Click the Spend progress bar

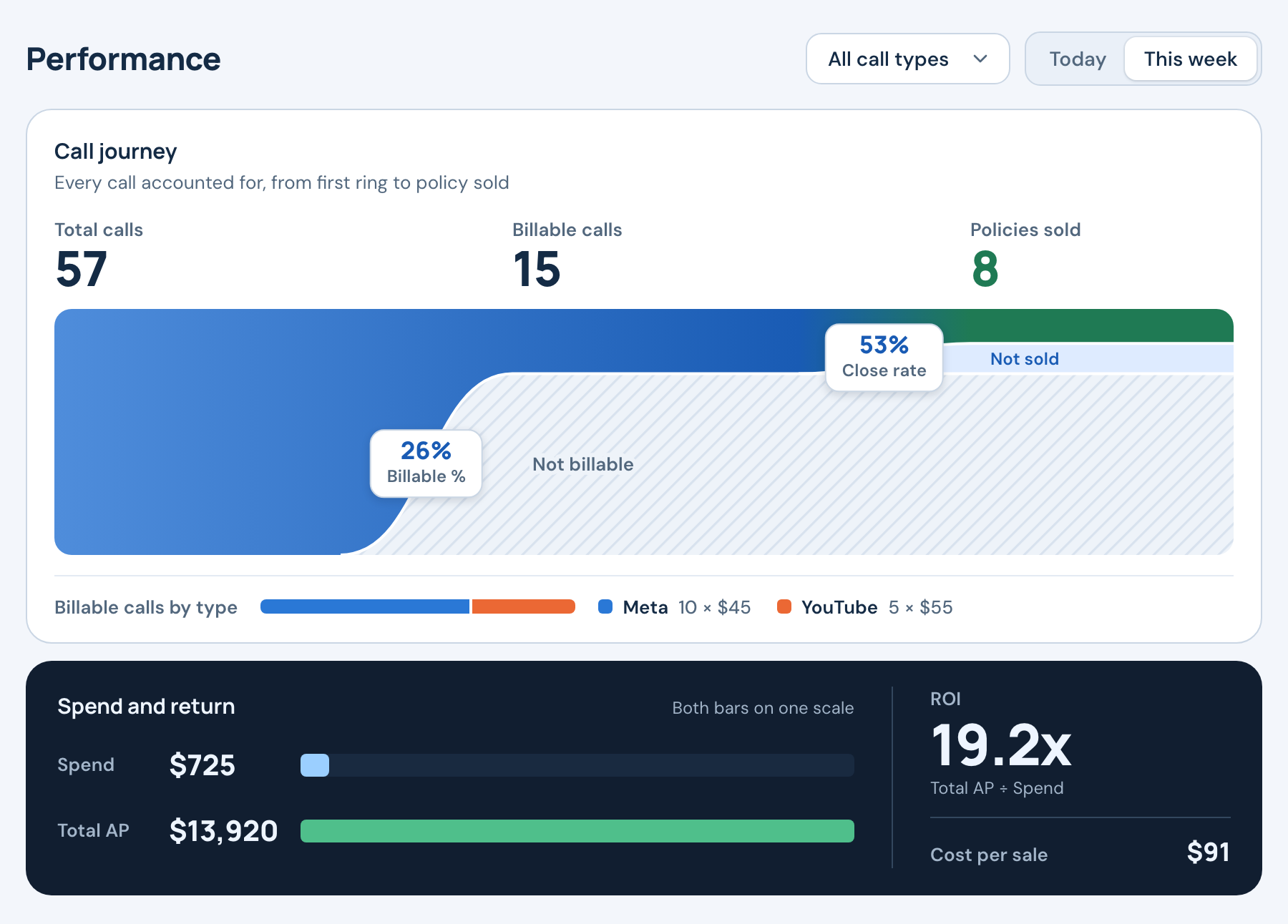[577, 765]
